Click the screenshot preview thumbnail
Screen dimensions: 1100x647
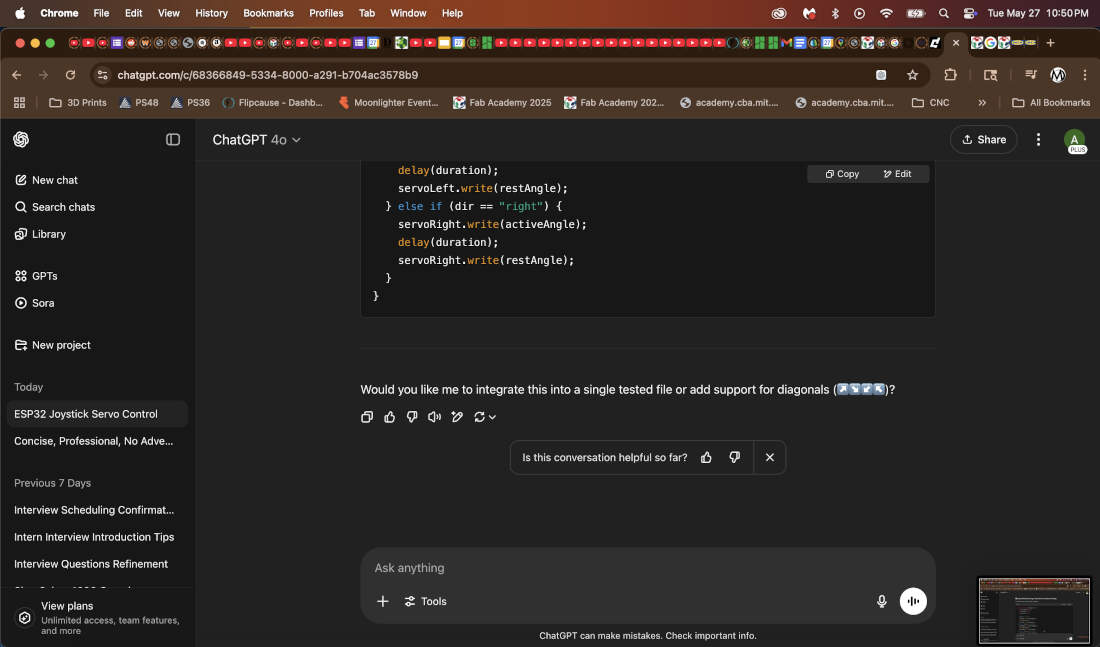[1034, 610]
